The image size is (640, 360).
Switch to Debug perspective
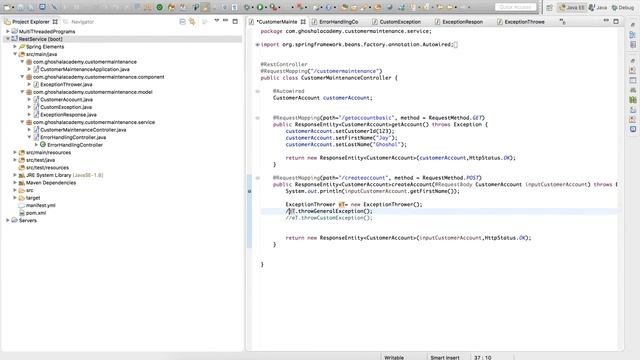[x=622, y=7]
